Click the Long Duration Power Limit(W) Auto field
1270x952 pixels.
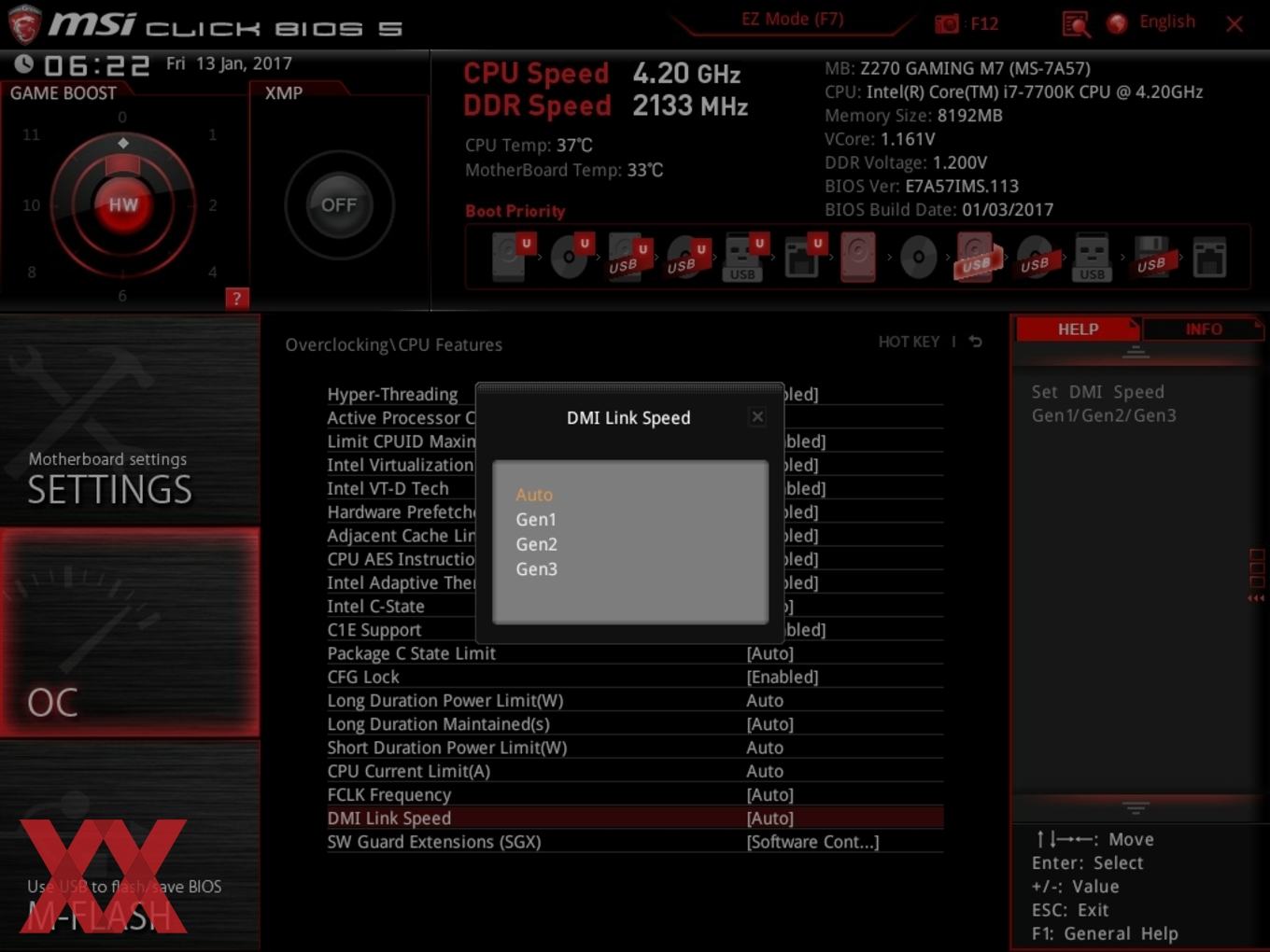[765, 700]
